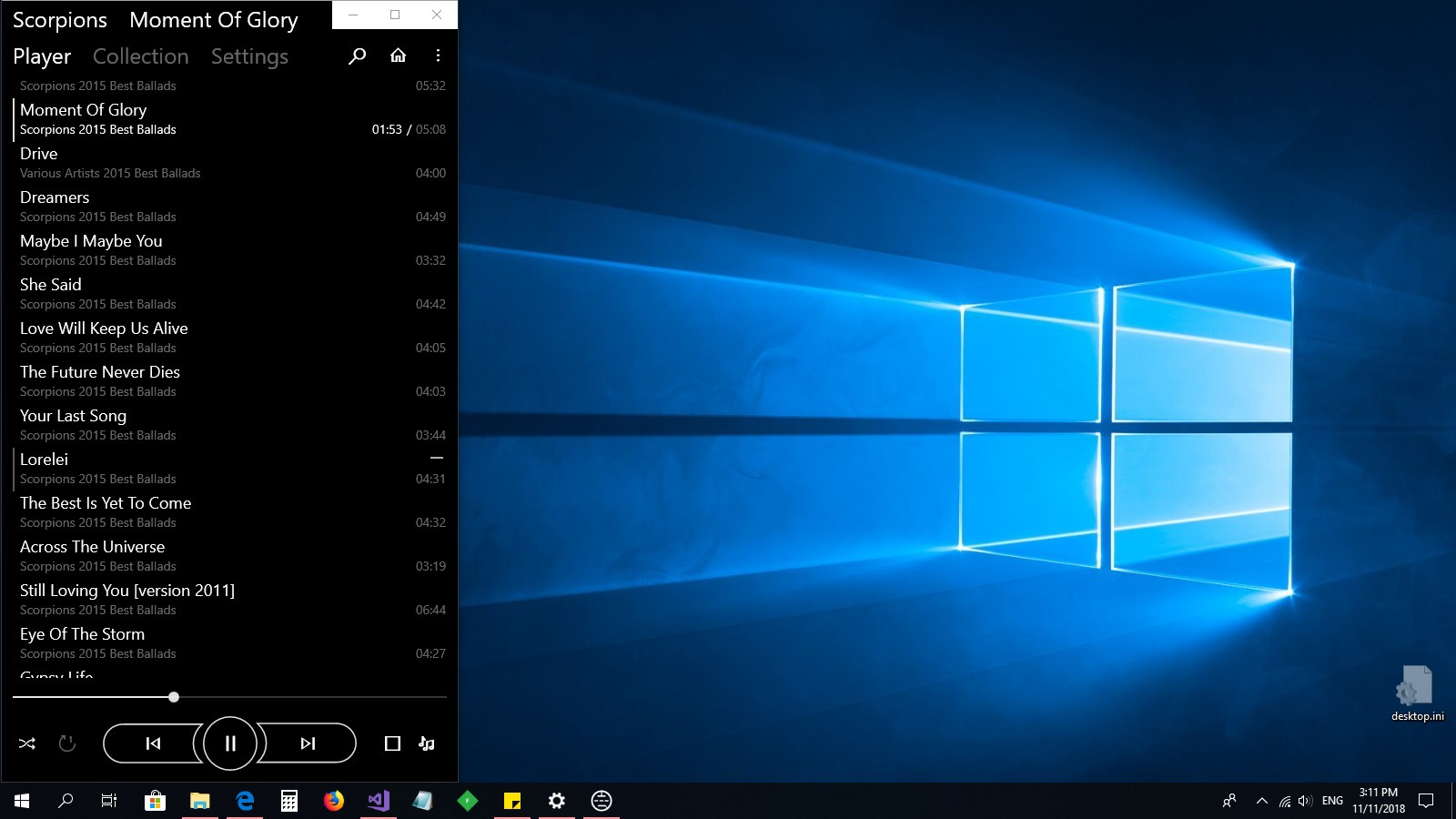Screen dimensions: 1456x819
Task: Open Sticky Notes from the taskbar
Action: pyautogui.click(x=511, y=801)
